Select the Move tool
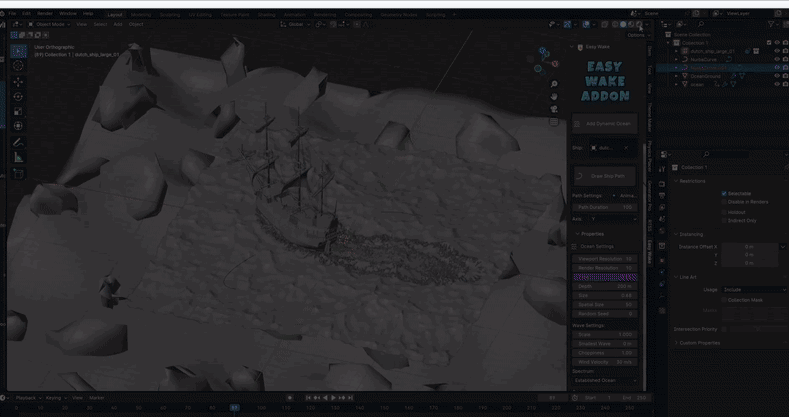Image resolution: width=789 pixels, height=417 pixels. click(19, 82)
